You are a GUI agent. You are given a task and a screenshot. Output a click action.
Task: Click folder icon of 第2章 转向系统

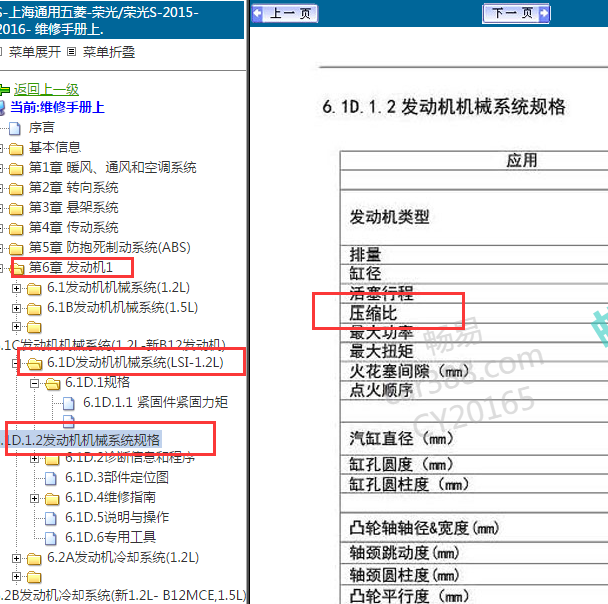16,189
